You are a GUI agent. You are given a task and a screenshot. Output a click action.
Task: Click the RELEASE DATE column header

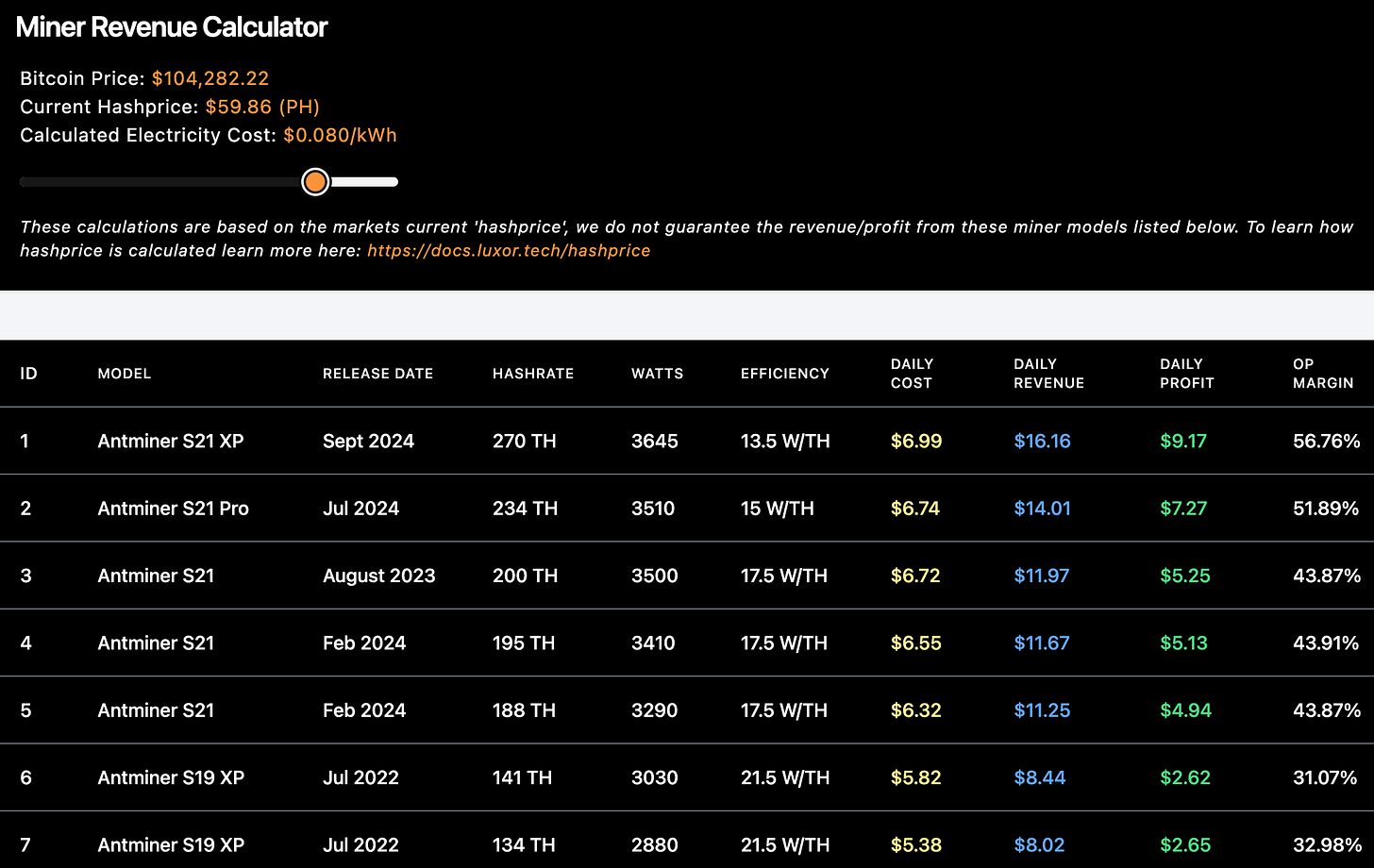click(x=377, y=374)
